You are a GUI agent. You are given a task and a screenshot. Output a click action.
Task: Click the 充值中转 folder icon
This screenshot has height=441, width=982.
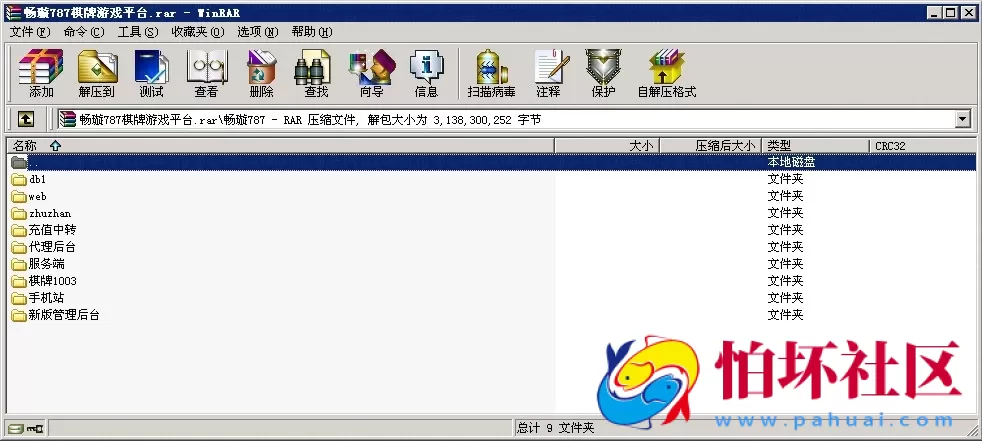coord(19,231)
